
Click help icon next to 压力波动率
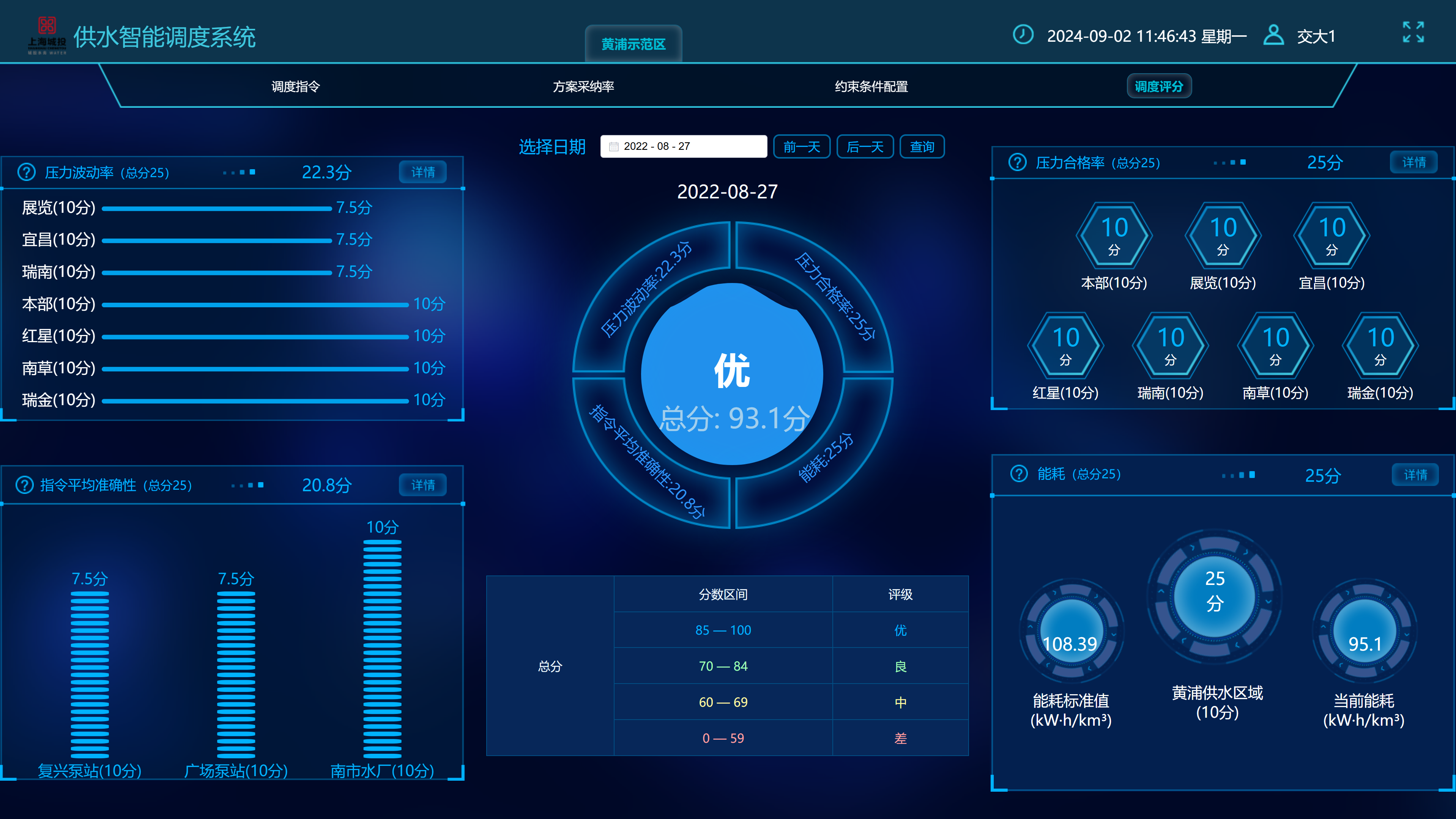(27, 172)
